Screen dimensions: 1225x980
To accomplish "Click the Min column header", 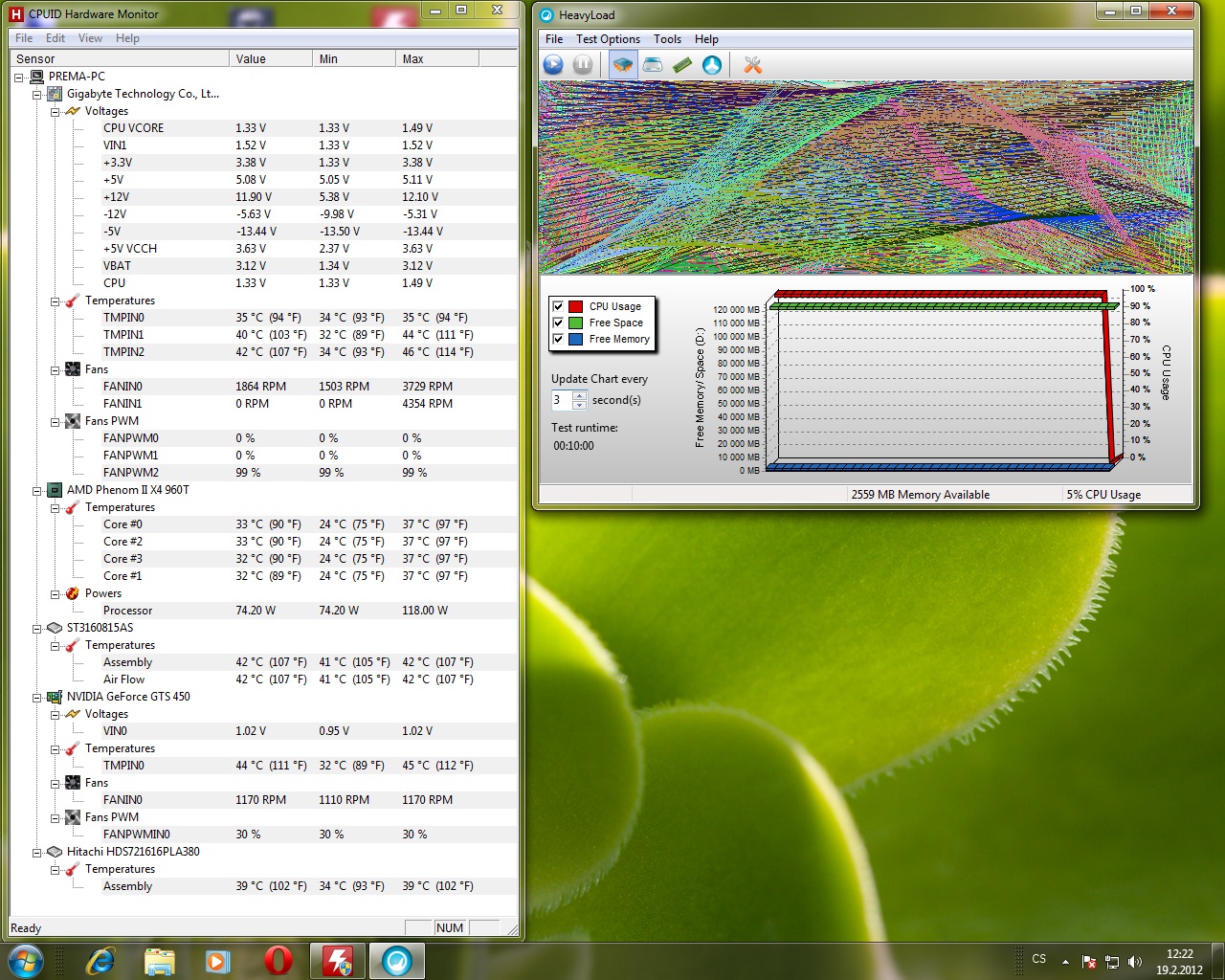I will tap(354, 59).
